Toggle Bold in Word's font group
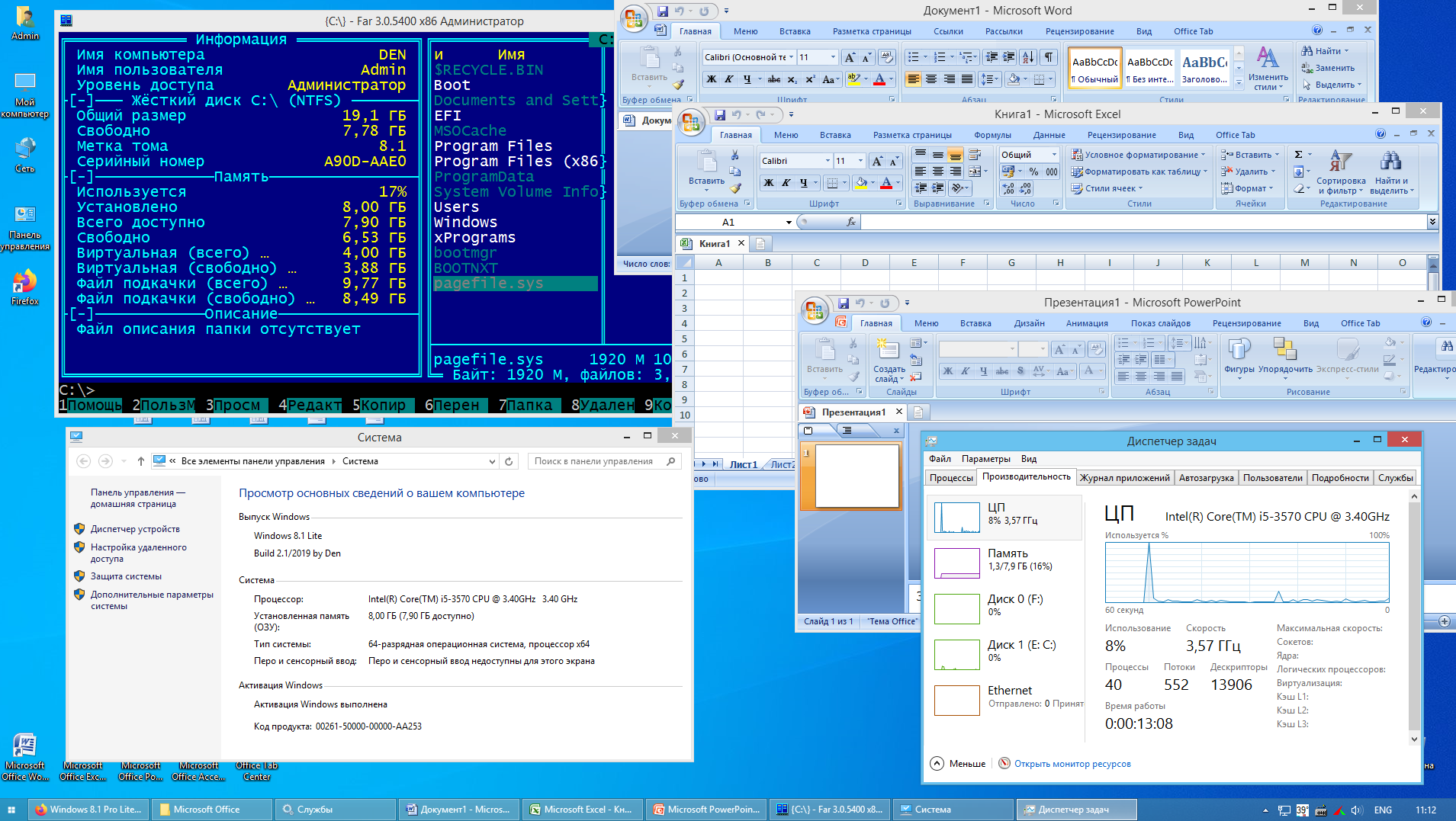Image resolution: width=1456 pixels, height=821 pixels. 712,79
